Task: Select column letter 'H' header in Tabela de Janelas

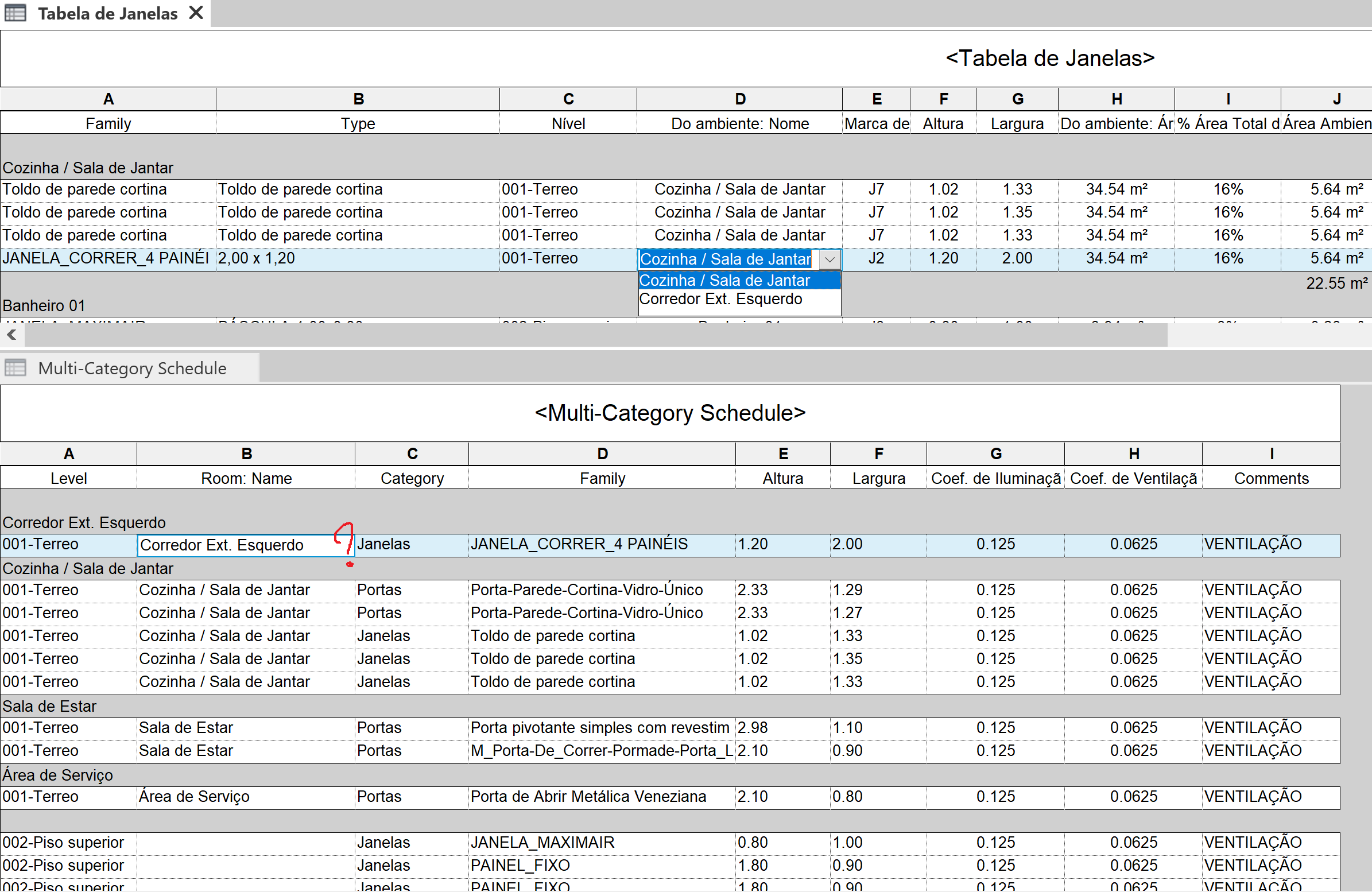Action: tap(1116, 99)
